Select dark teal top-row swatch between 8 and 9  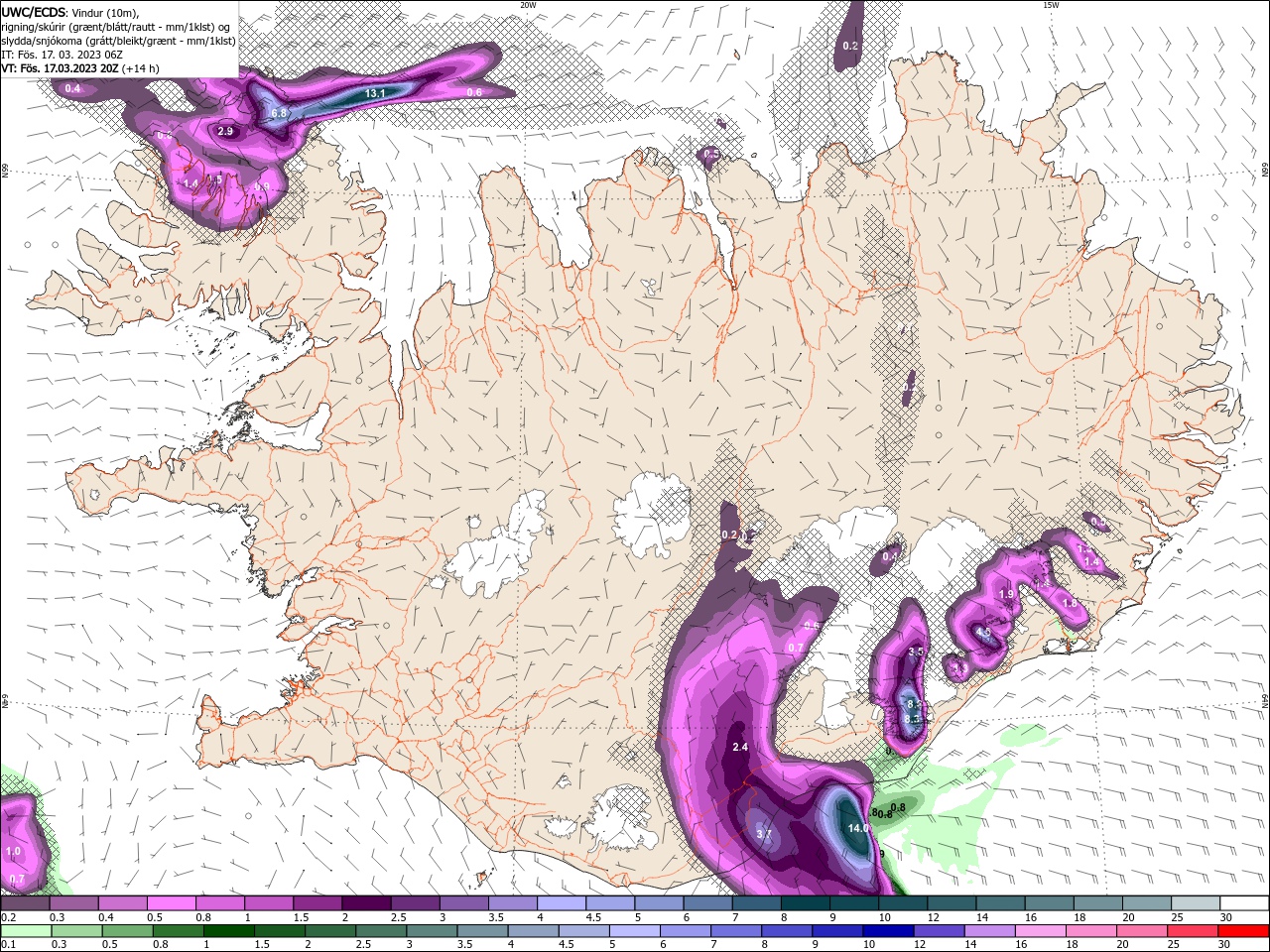click(806, 903)
